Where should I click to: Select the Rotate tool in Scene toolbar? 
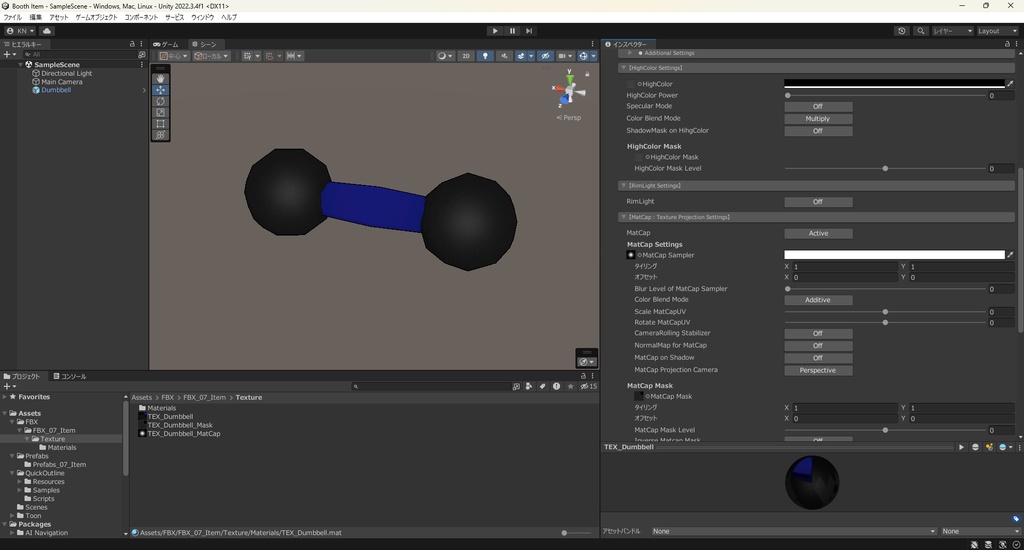[x=160, y=101]
